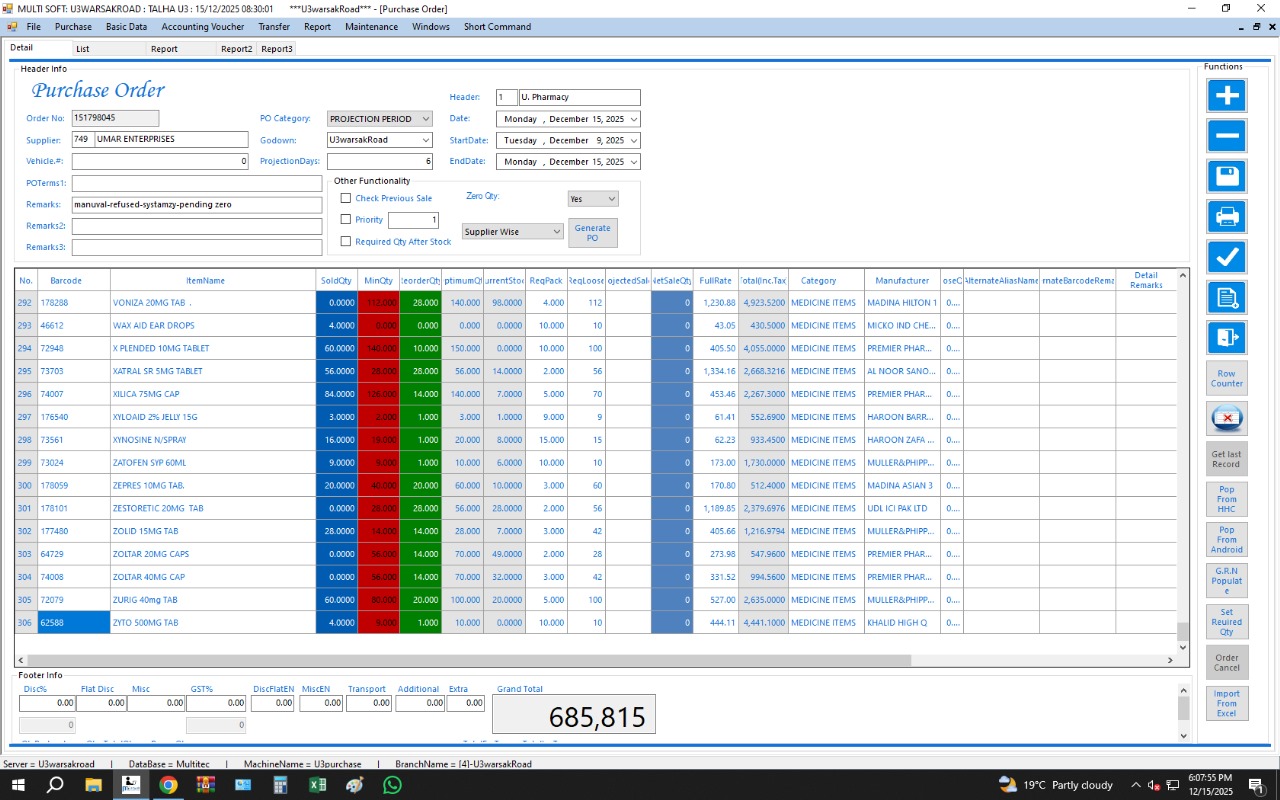Switch to the Report2 tab
Viewport: 1280px width, 800px height.
point(237,48)
